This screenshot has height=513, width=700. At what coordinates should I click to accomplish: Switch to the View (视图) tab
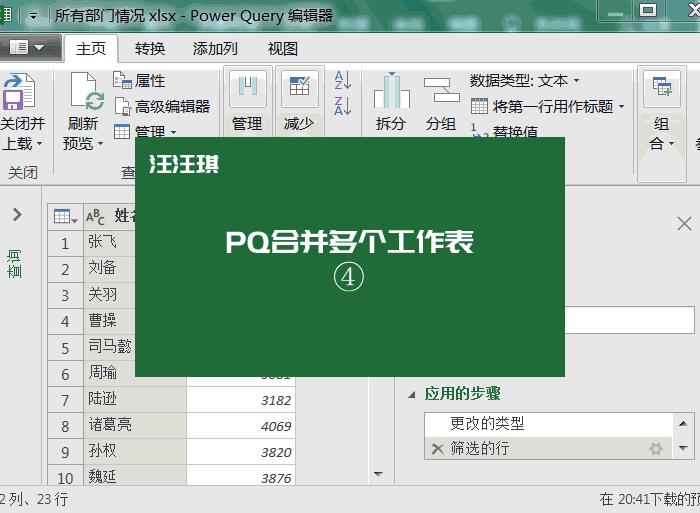283,48
